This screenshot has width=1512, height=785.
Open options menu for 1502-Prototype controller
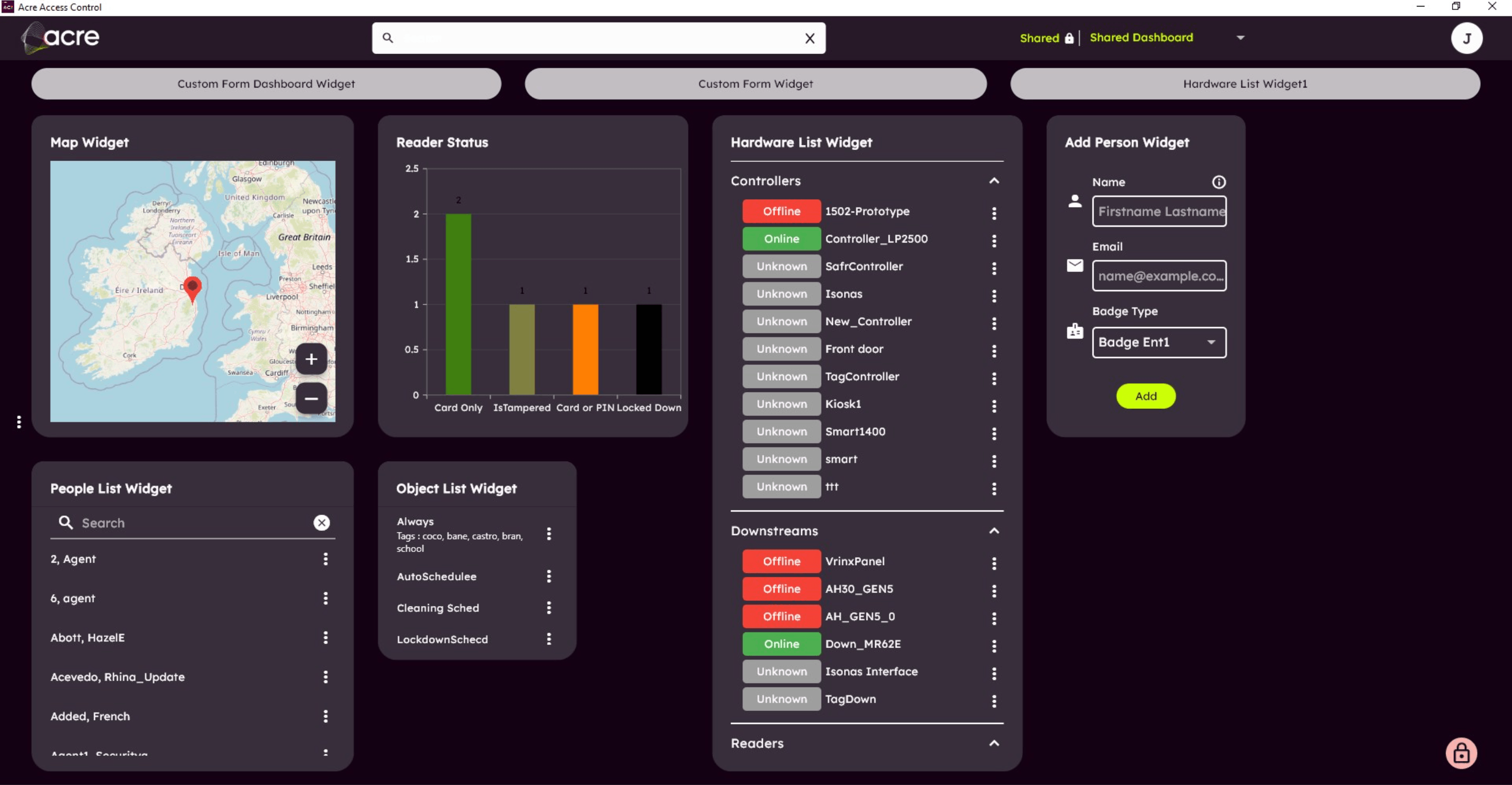point(993,213)
